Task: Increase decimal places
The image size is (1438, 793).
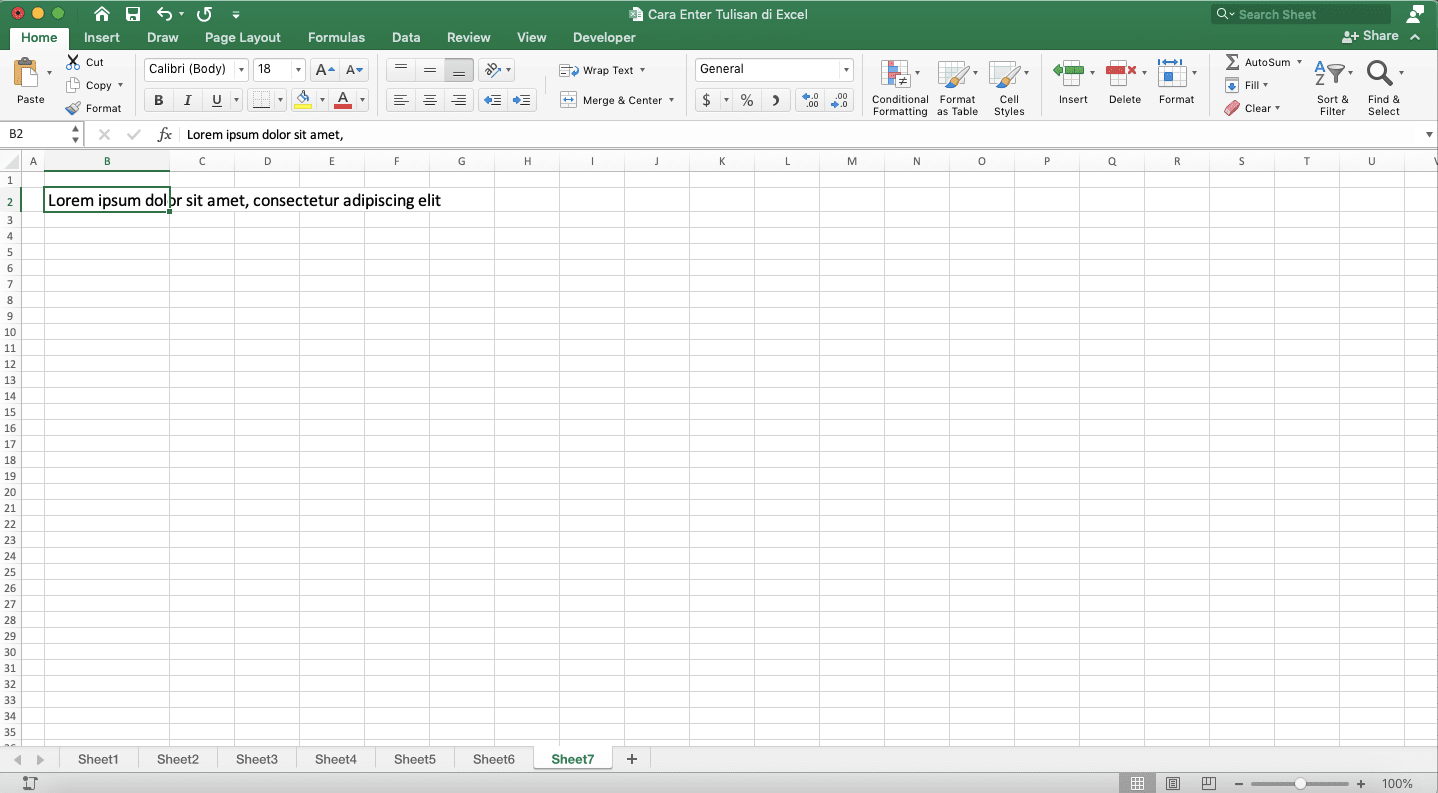Action: [x=811, y=100]
